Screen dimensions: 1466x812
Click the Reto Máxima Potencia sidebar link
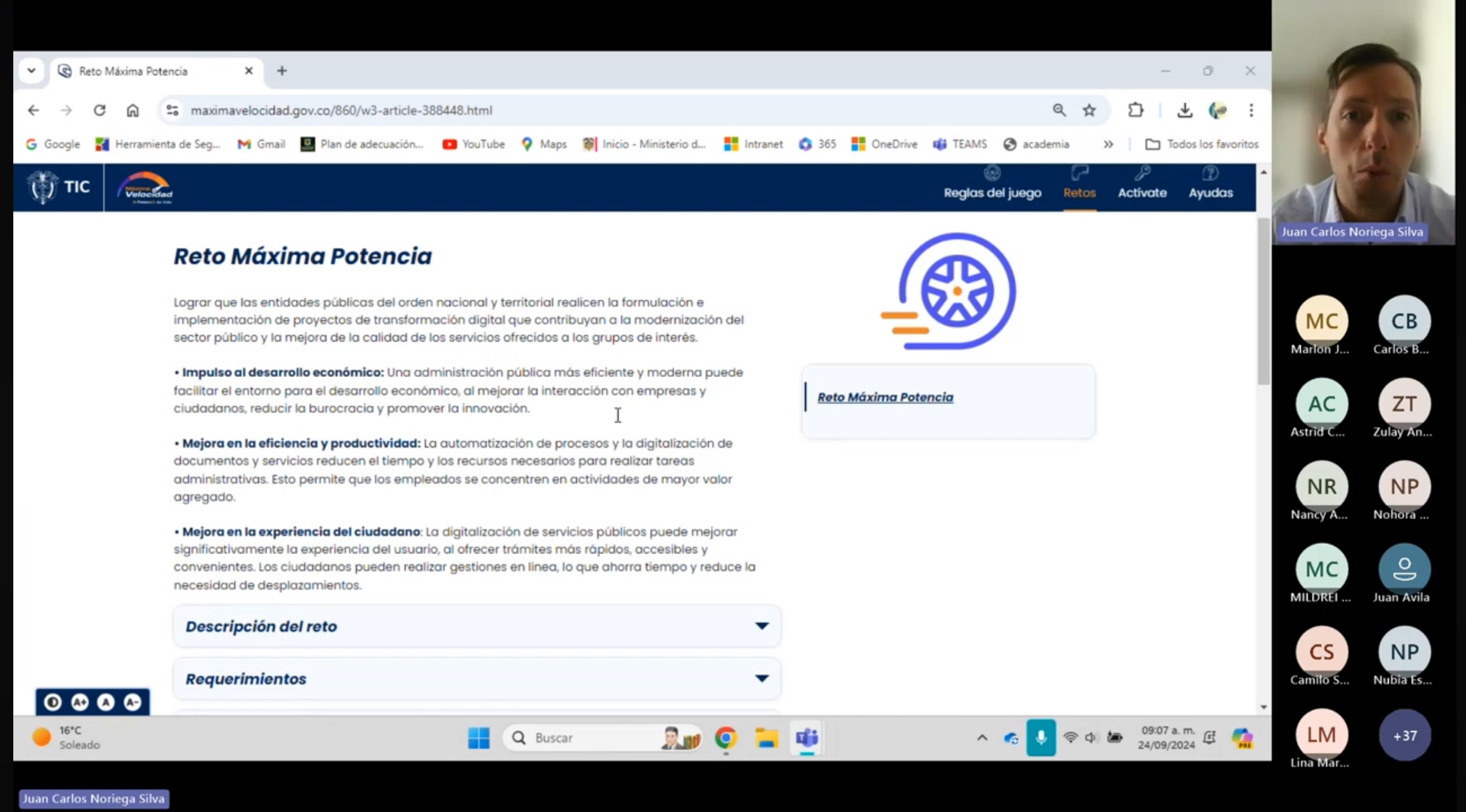pyautogui.click(x=885, y=397)
